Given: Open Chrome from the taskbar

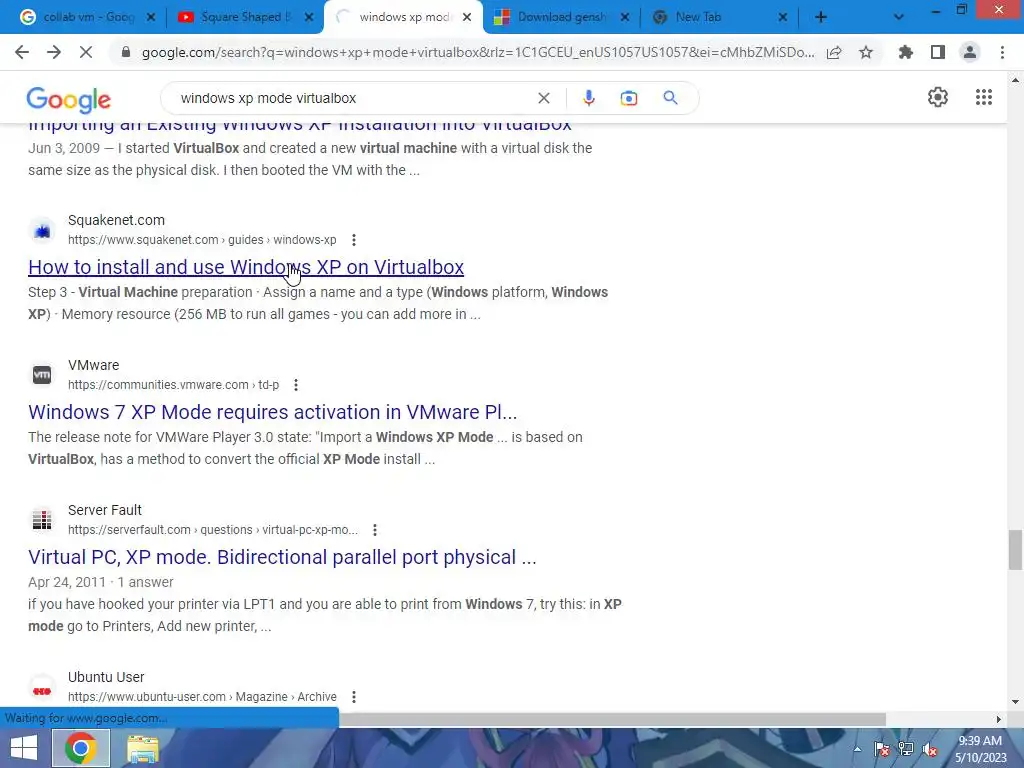Looking at the screenshot, I should pos(80,748).
